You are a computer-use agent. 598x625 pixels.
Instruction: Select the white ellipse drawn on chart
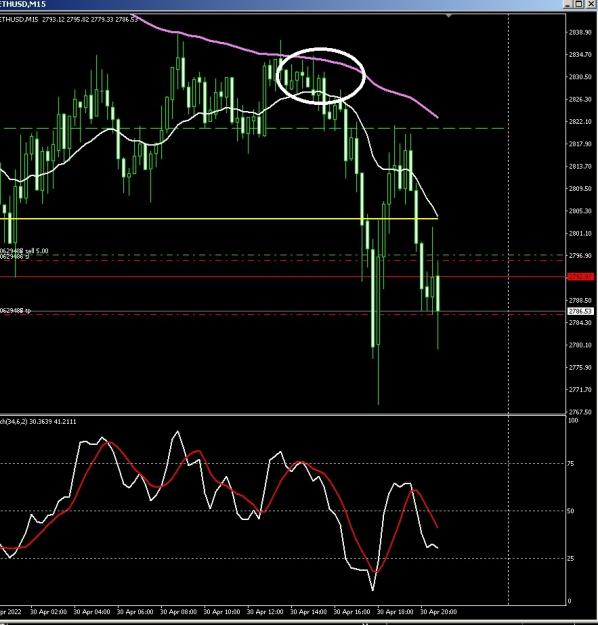tap(321, 76)
